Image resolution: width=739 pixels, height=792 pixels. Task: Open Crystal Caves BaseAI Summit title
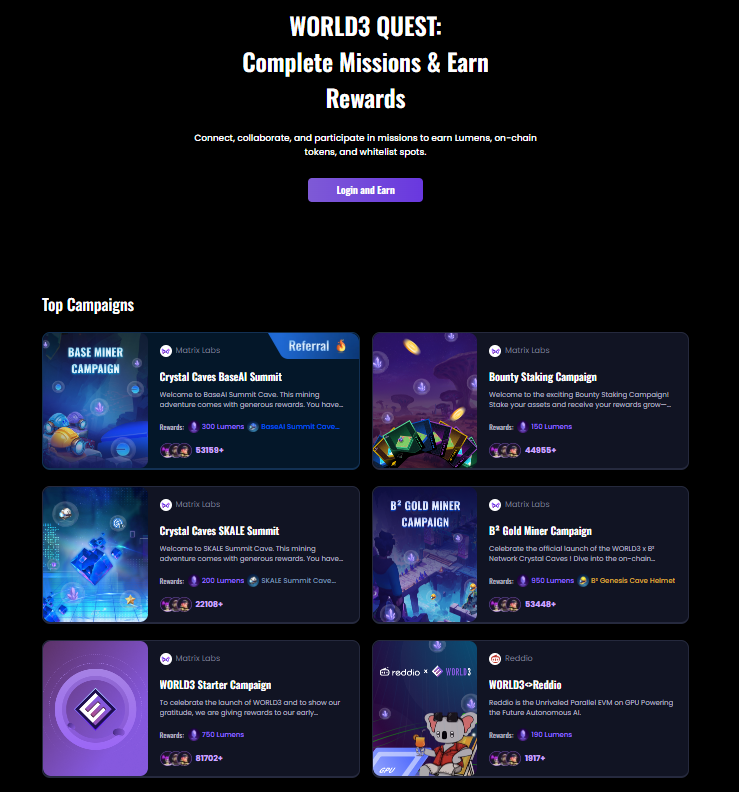pyautogui.click(x=221, y=377)
